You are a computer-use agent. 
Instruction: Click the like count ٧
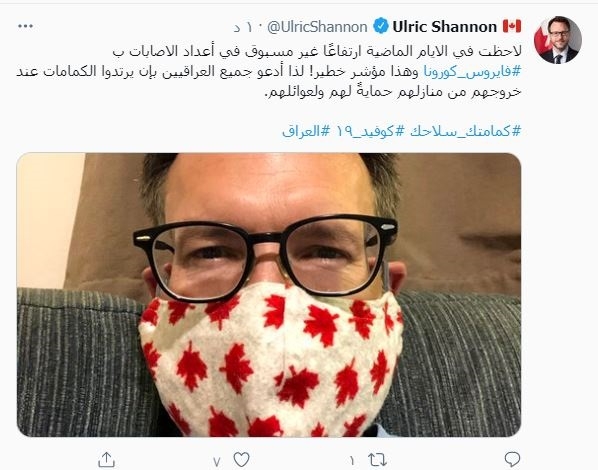[x=217, y=461]
